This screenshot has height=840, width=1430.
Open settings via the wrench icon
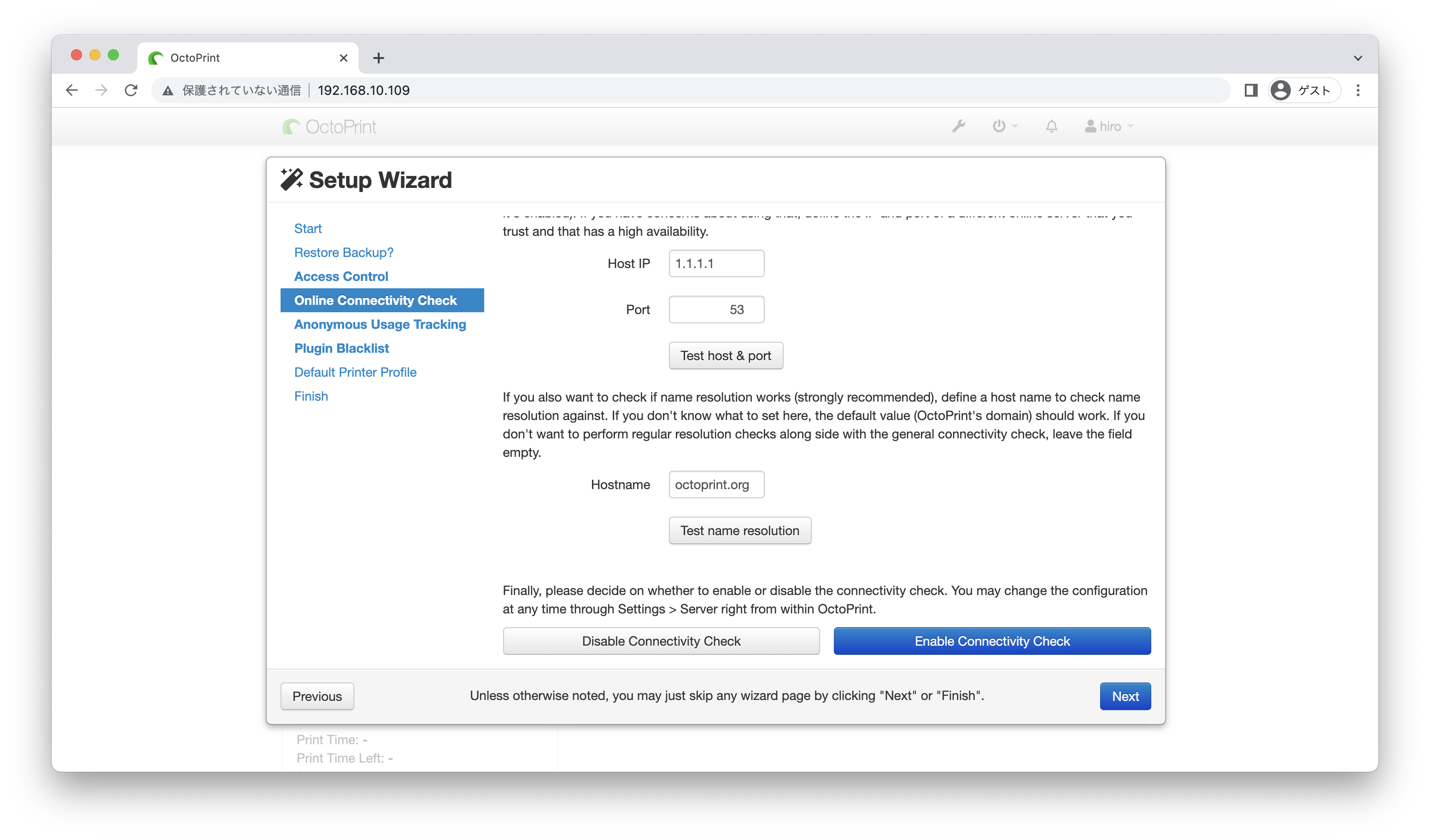click(x=958, y=126)
